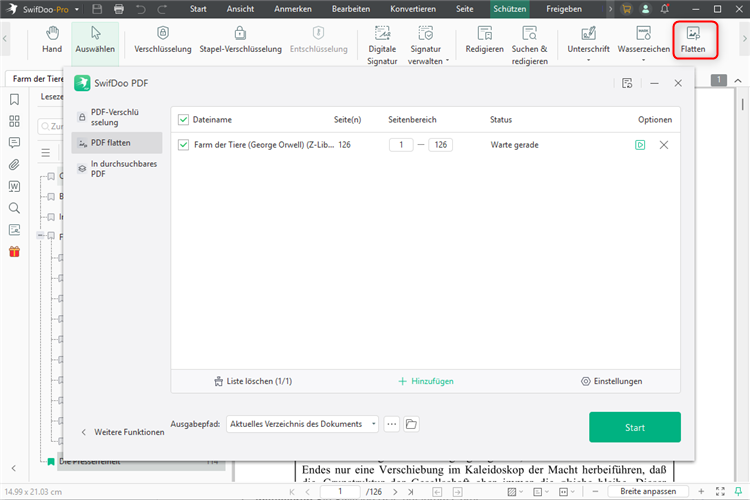Open output folder icon next to Ausgabepfad
Screen dimensions: 750x500
[411, 424]
